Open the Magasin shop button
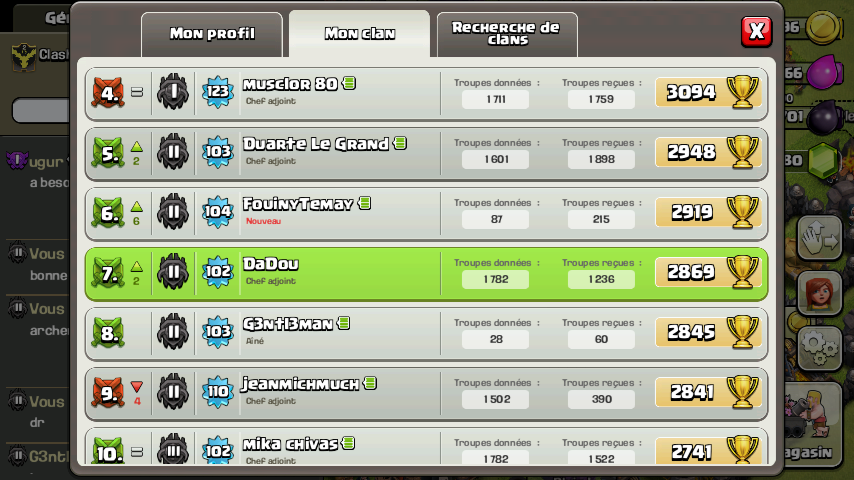 812,422
